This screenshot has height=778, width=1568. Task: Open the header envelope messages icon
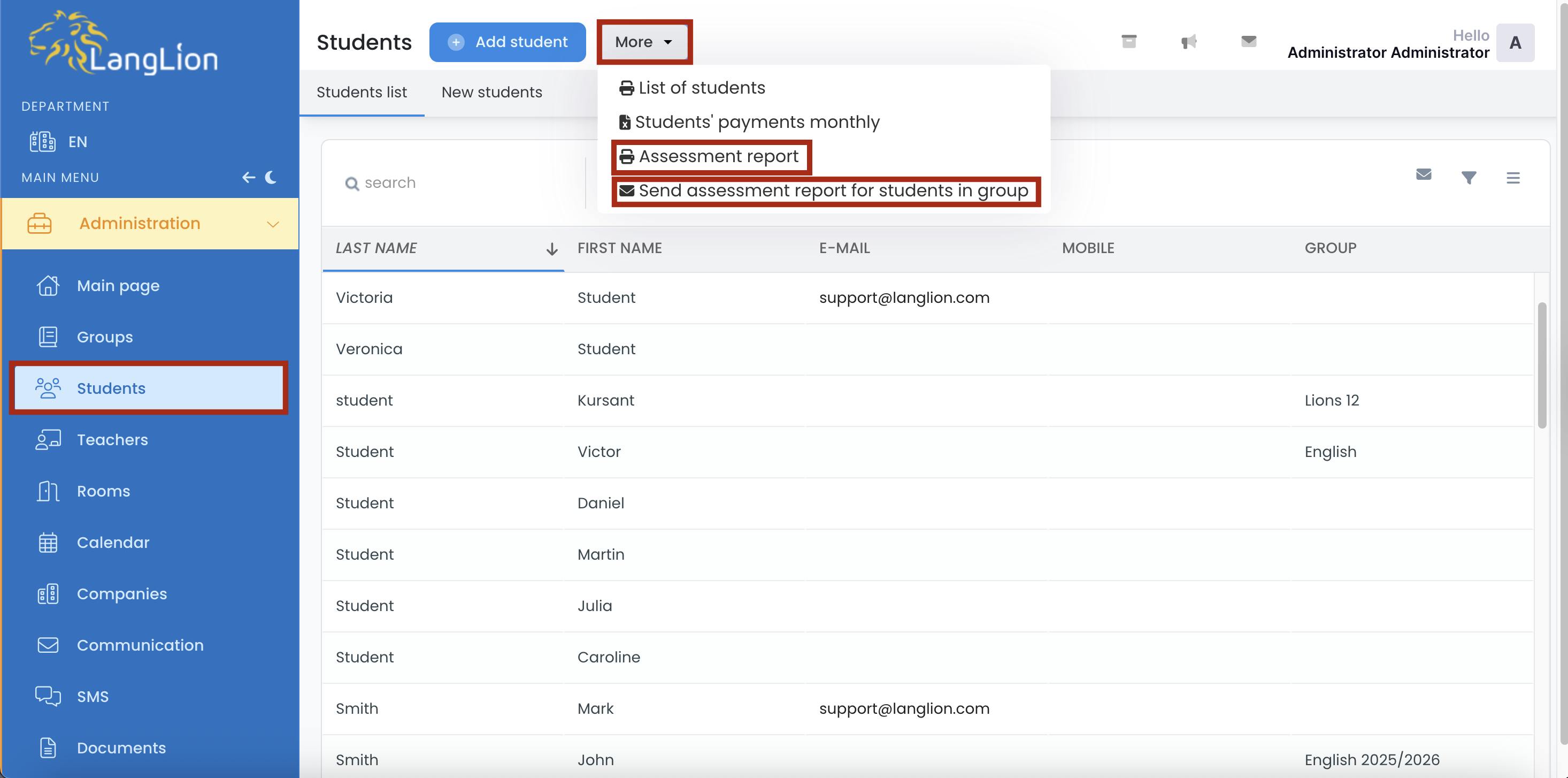[1248, 41]
